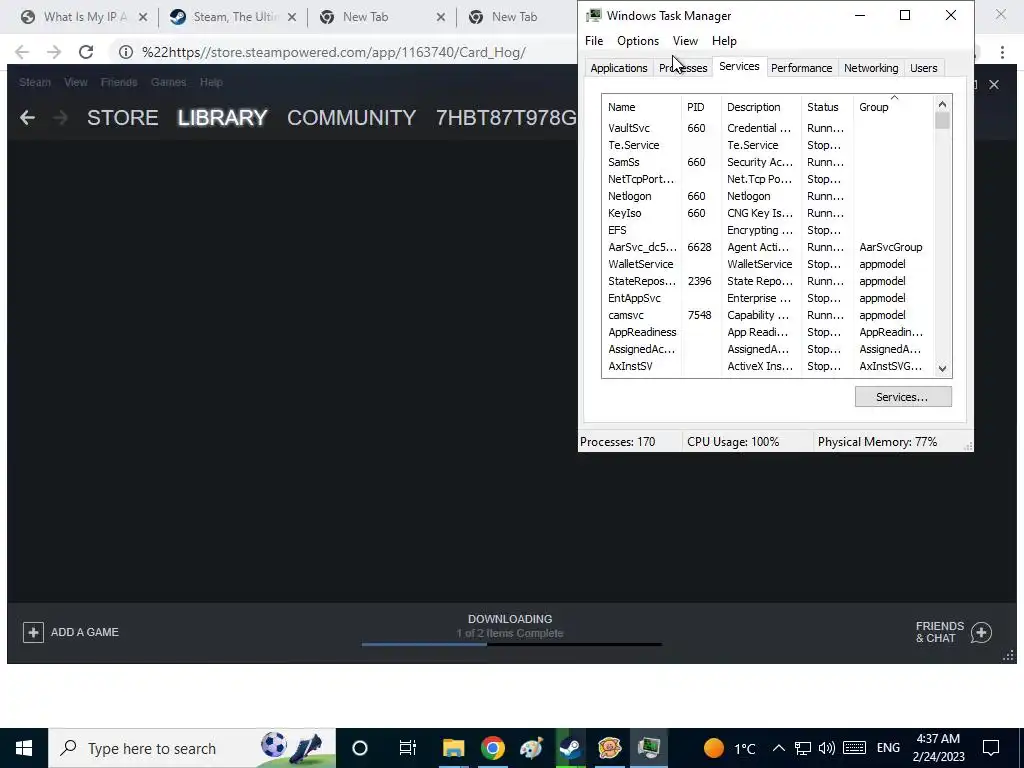Open the notification center icon
This screenshot has width=1024, height=768.
[x=991, y=748]
